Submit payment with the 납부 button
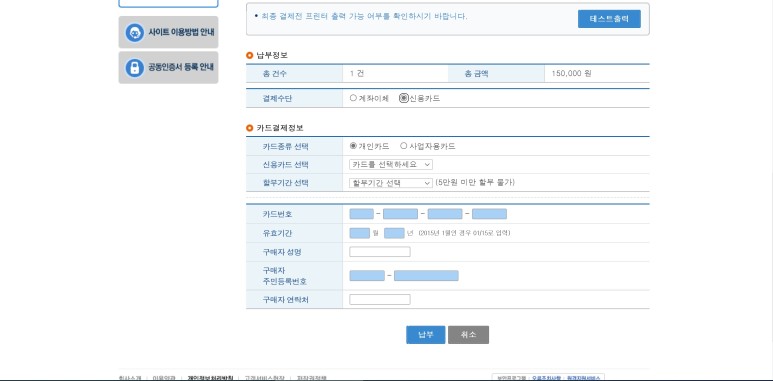Screen dimensions: 773x381 tap(425, 335)
